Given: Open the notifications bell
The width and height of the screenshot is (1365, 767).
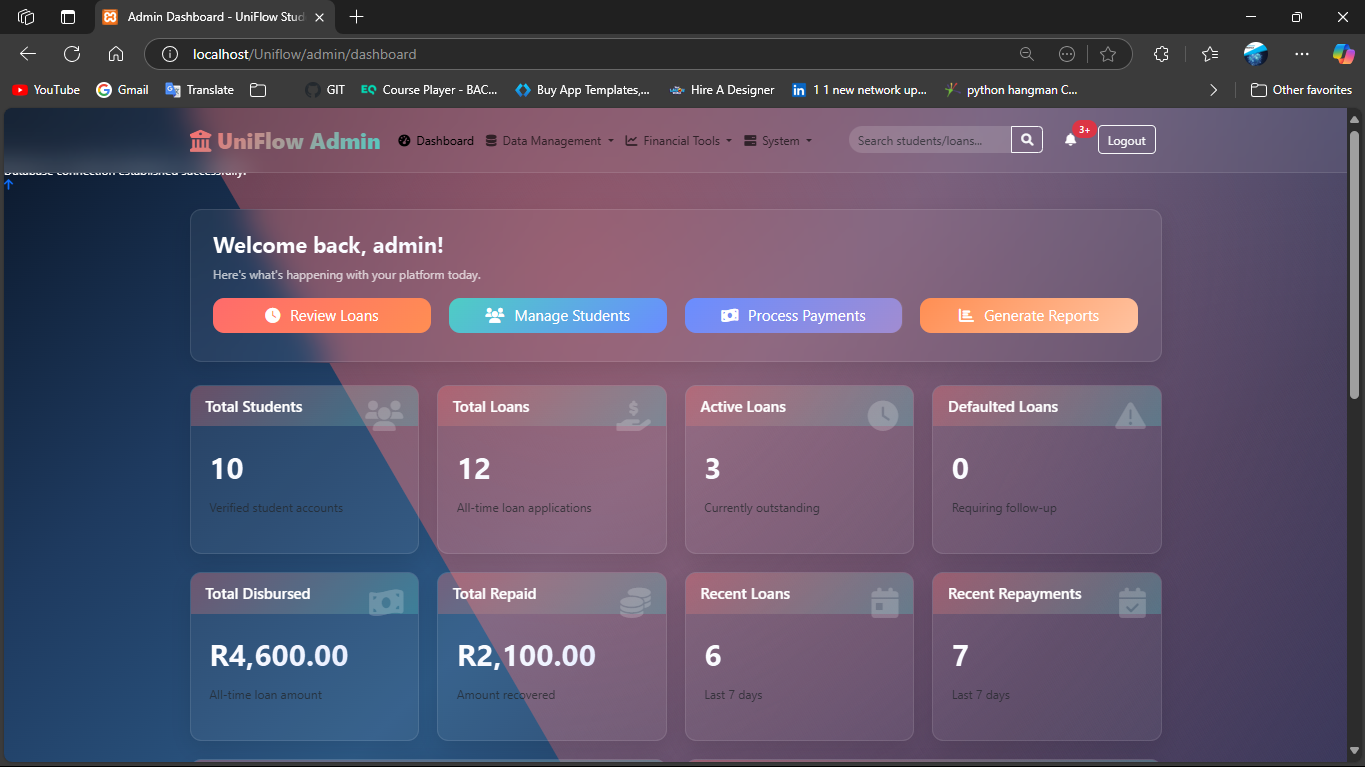Looking at the screenshot, I should tap(1070, 140).
